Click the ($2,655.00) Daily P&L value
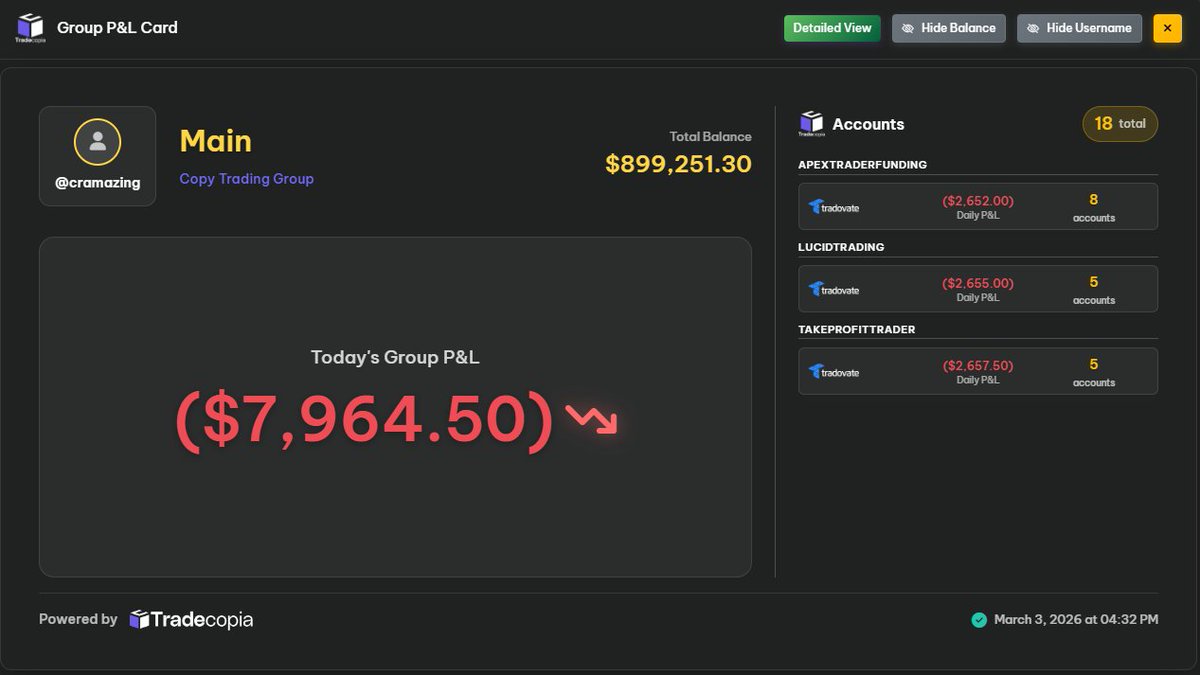This screenshot has height=675, width=1200. tap(977, 283)
